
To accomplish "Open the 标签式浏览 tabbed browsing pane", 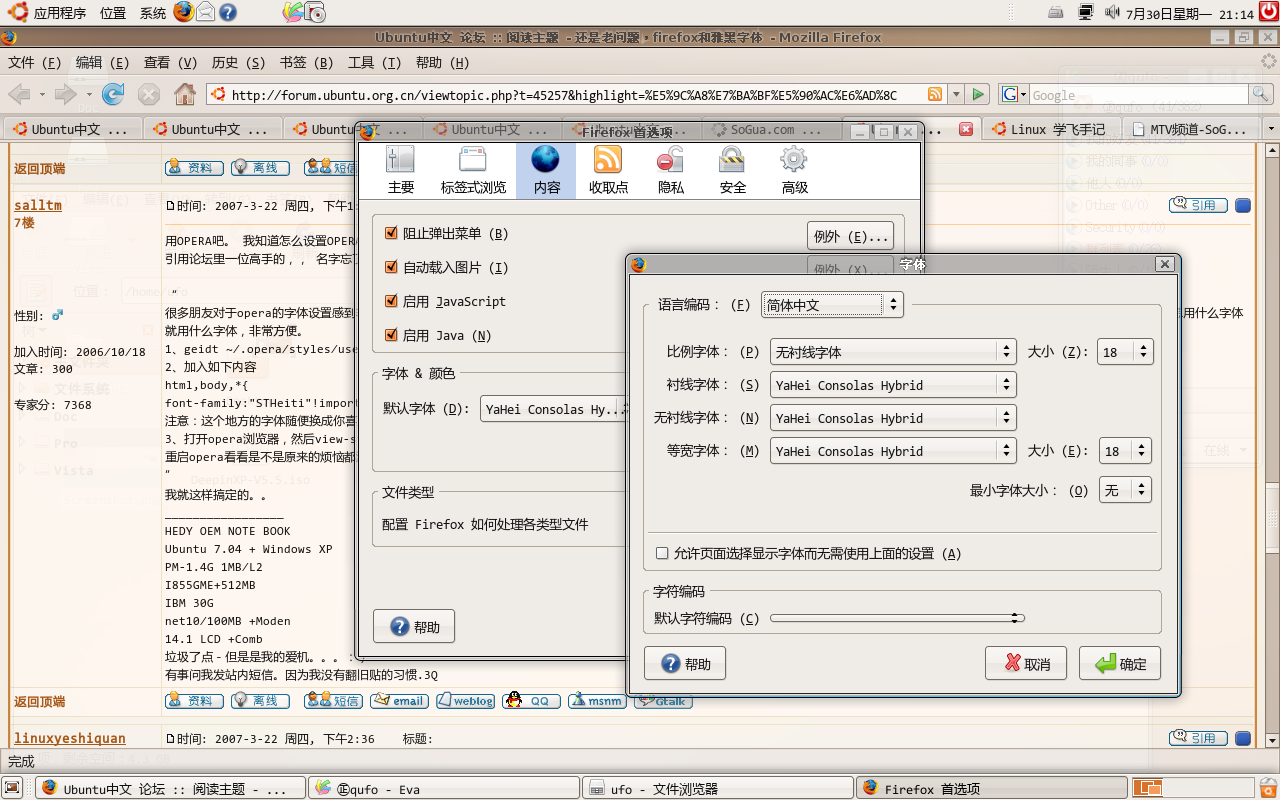I will point(473,170).
